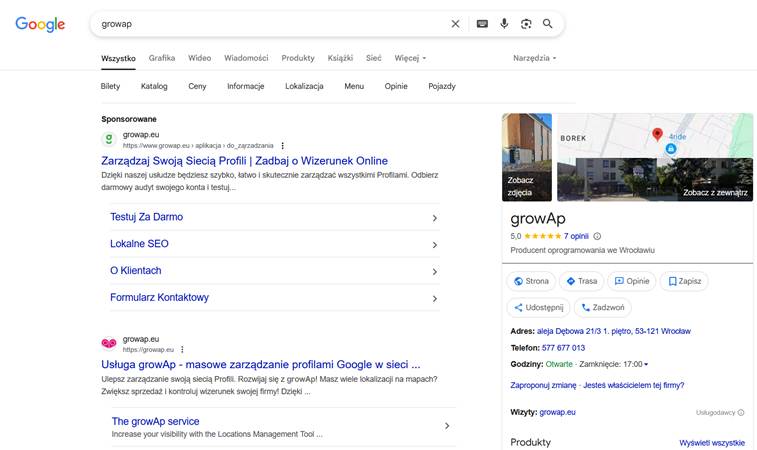Open the Lokalne SEO sitelink chevron
Image resolution: width=757 pixels, height=450 pixels.
coord(435,245)
